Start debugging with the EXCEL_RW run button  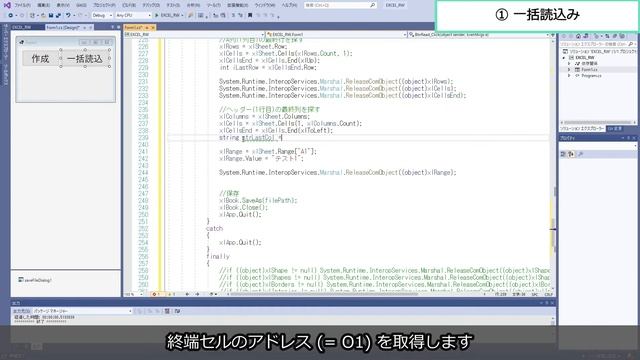169,15
